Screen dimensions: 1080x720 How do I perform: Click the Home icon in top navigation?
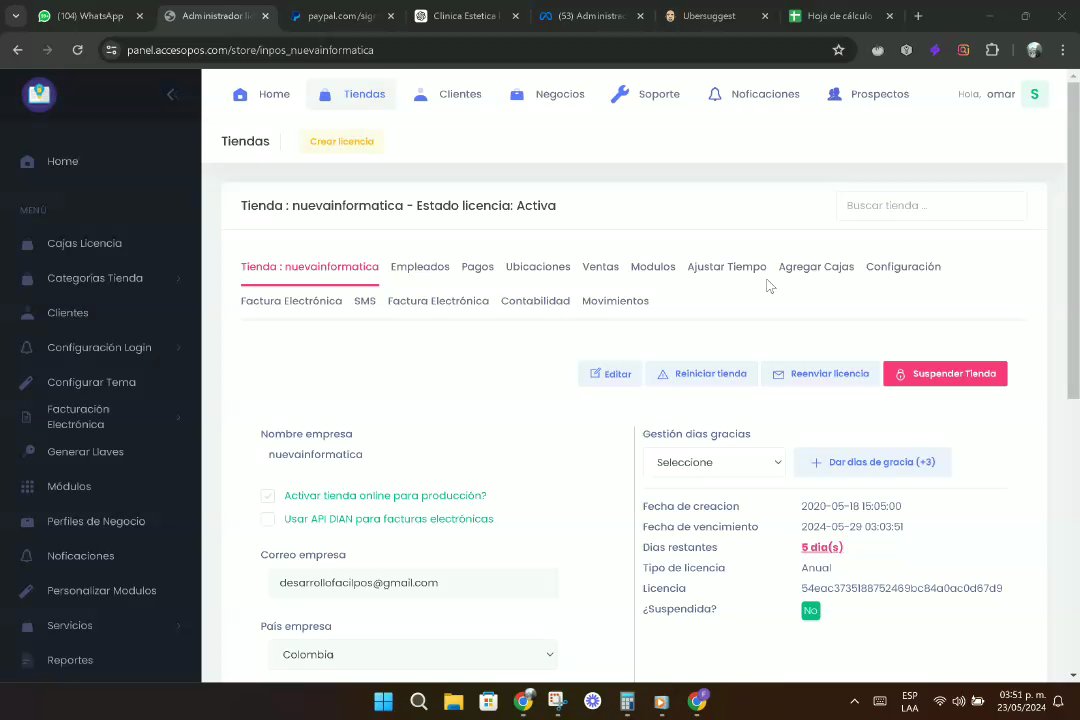click(240, 94)
